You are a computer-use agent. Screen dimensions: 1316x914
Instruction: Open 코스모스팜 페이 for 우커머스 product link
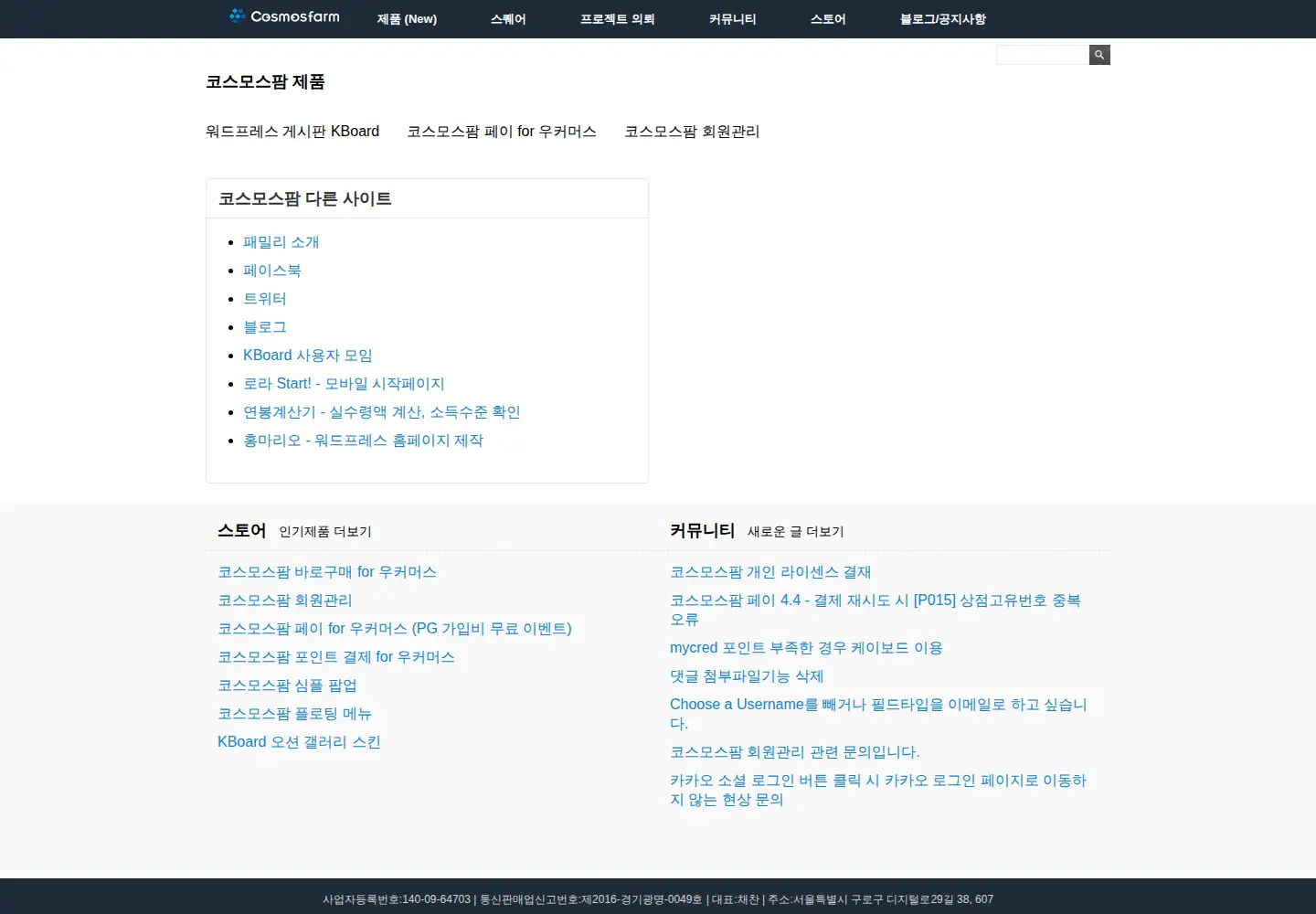[502, 132]
